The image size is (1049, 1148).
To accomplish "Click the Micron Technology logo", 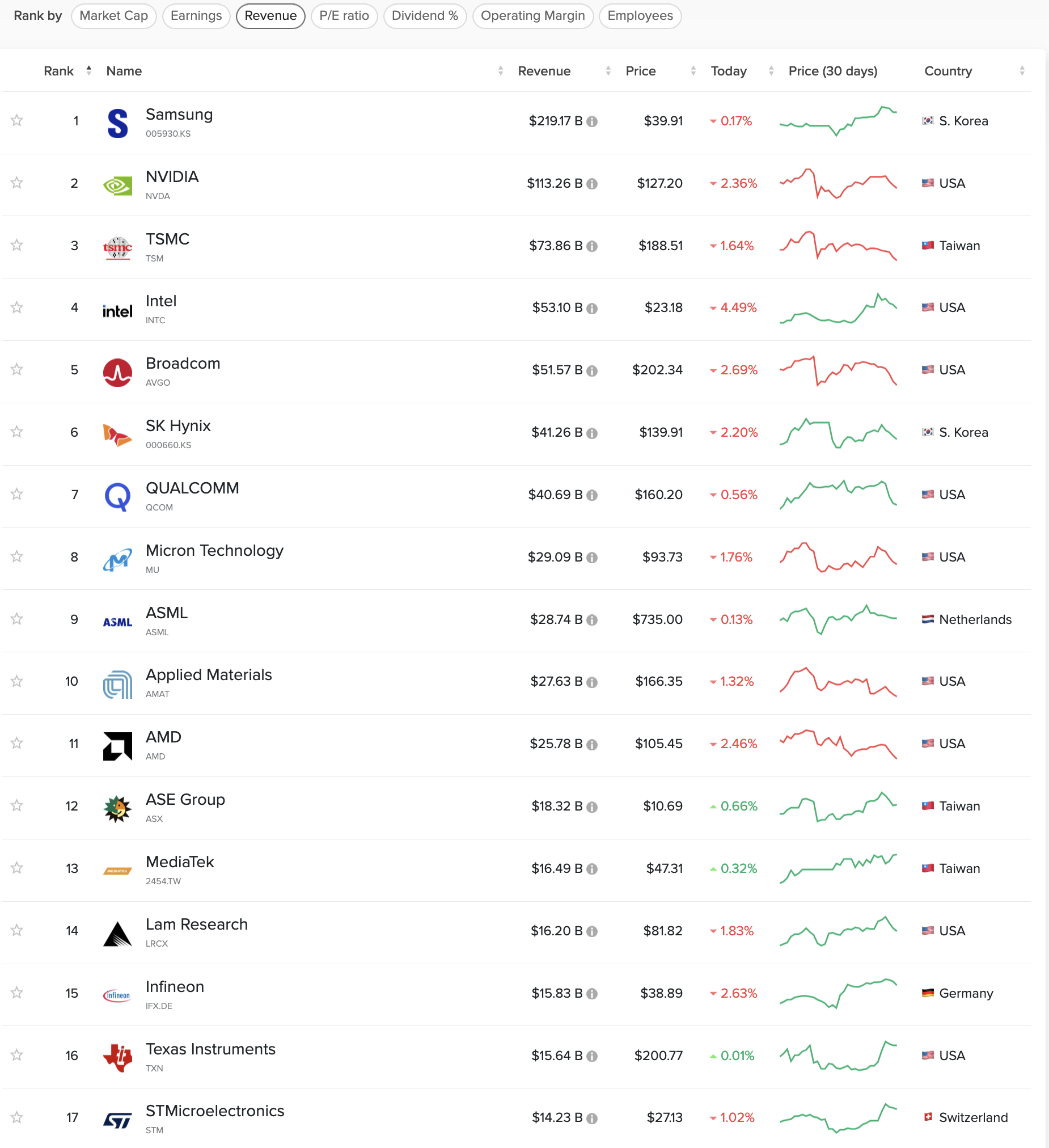I will click(117, 560).
